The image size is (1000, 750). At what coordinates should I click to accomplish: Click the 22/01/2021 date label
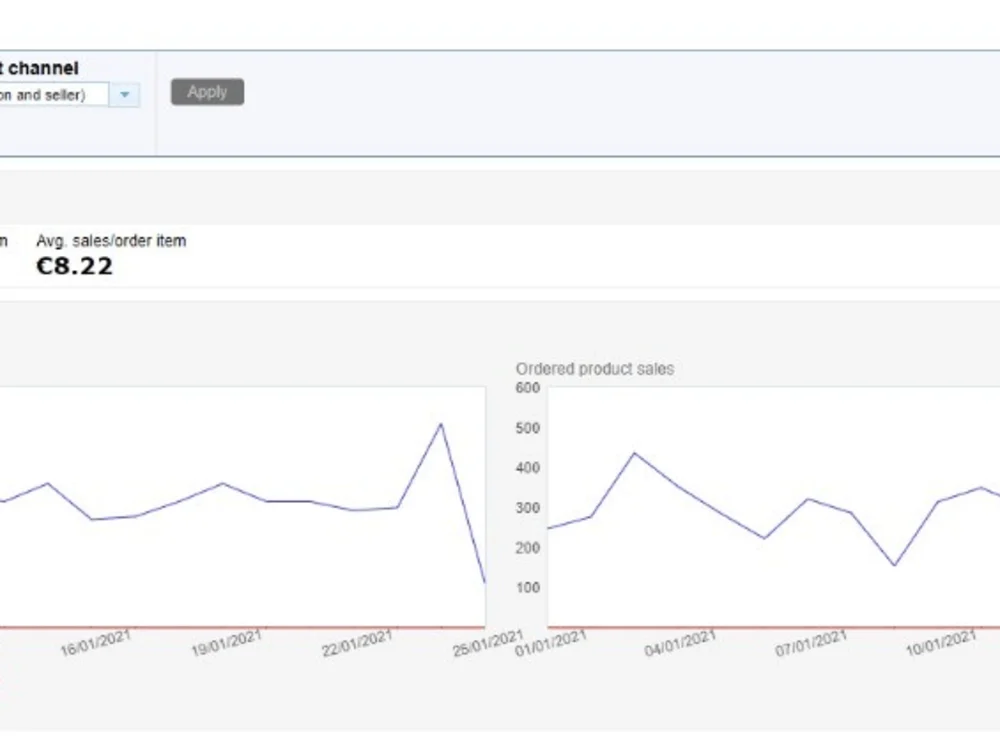click(357, 643)
